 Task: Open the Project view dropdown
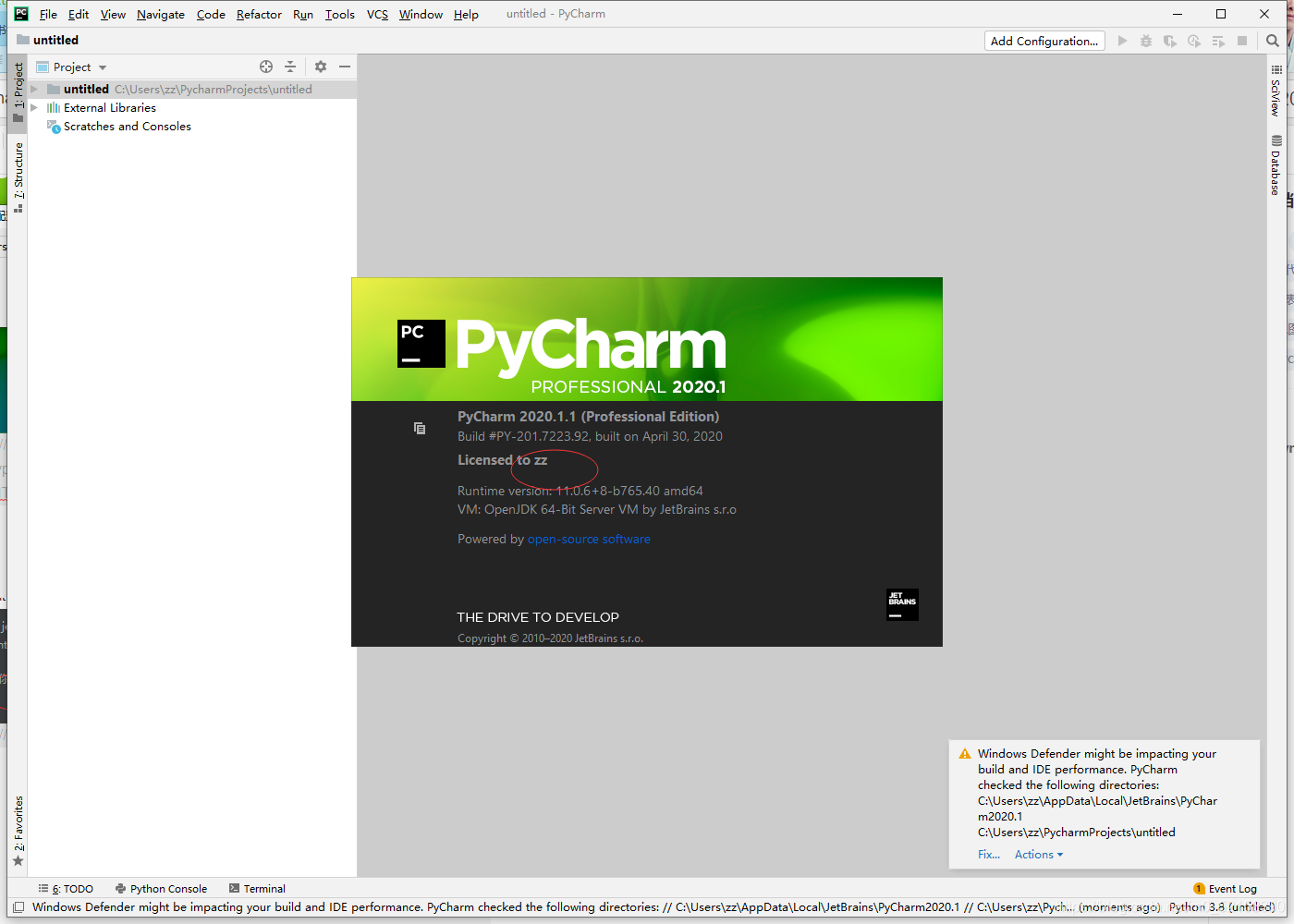72,67
